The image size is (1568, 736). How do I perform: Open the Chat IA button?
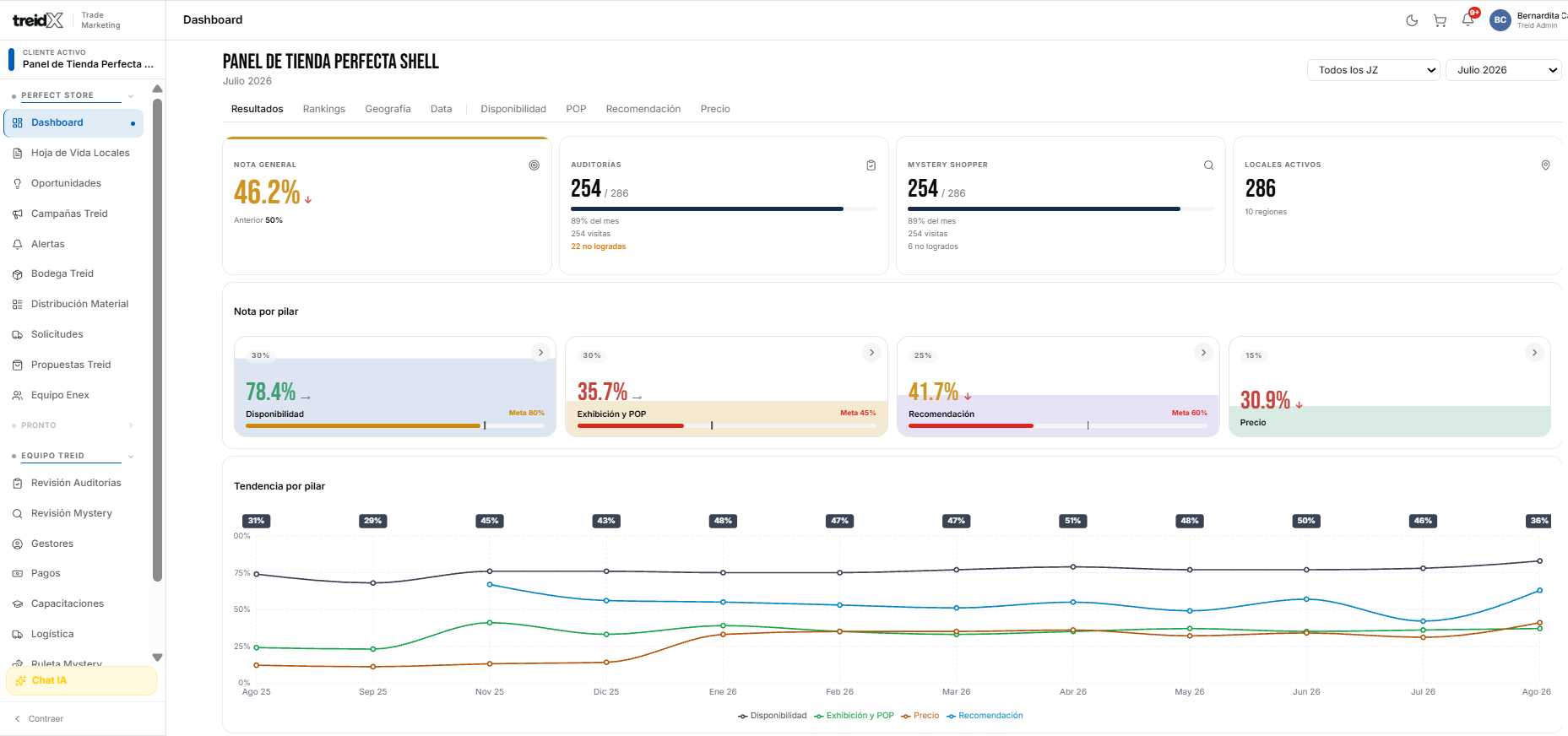[82, 680]
